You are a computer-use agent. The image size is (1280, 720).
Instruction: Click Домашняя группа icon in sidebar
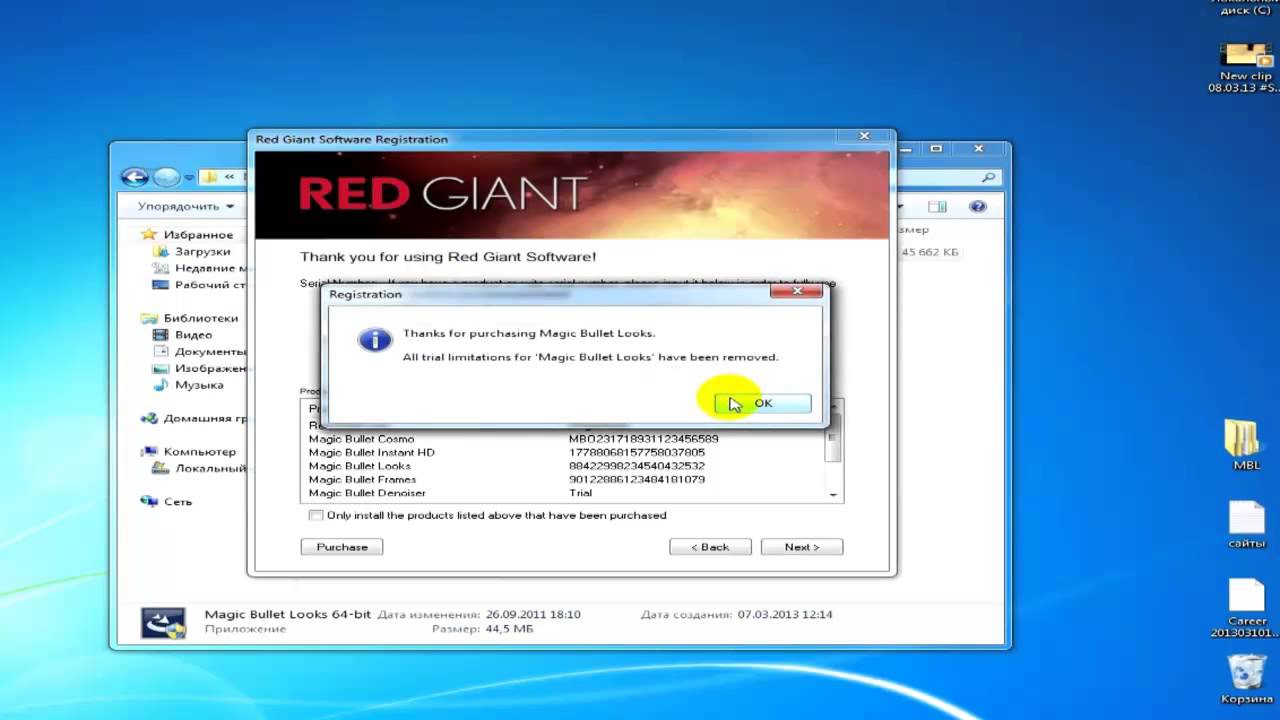click(x=149, y=418)
